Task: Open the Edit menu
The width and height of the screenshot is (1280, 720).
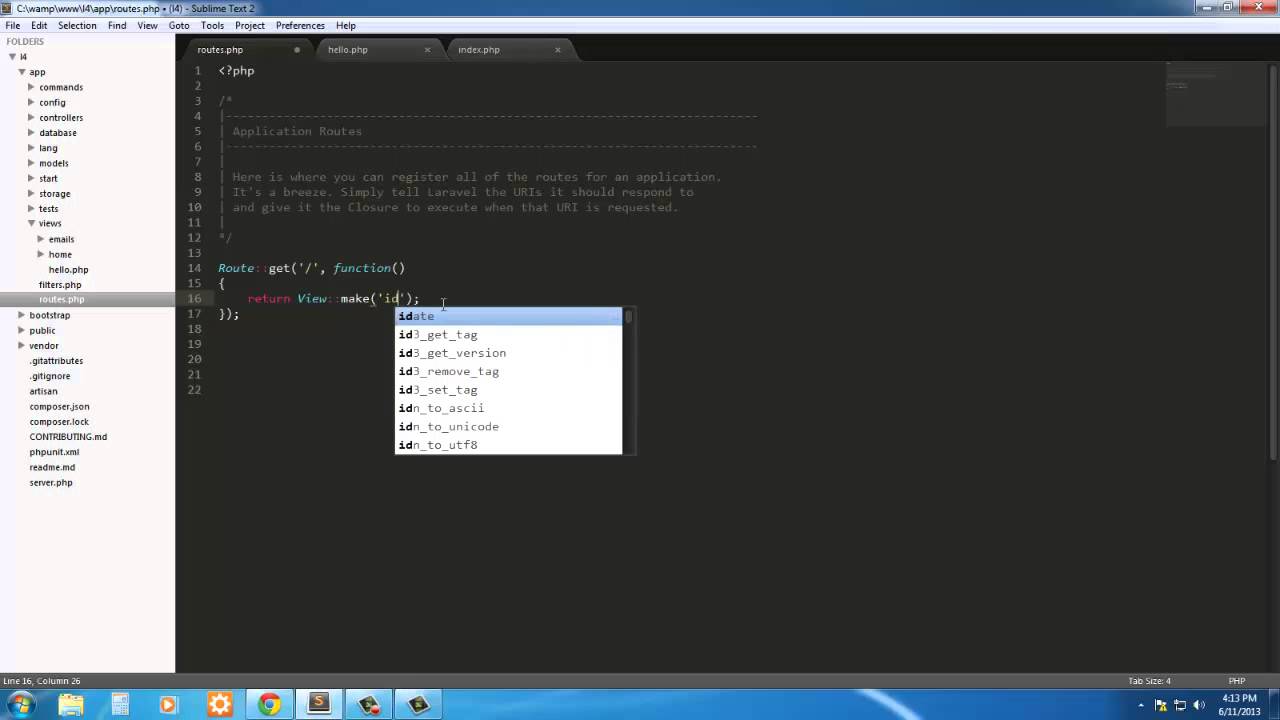Action: 39,25
